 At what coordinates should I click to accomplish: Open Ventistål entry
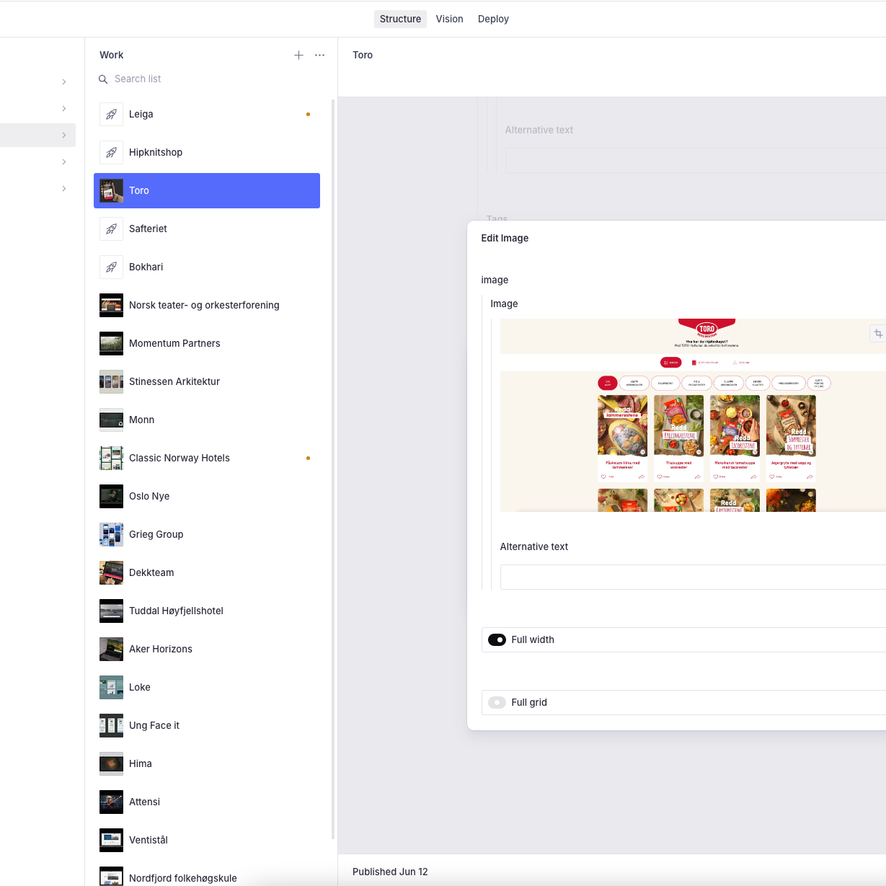click(207, 840)
